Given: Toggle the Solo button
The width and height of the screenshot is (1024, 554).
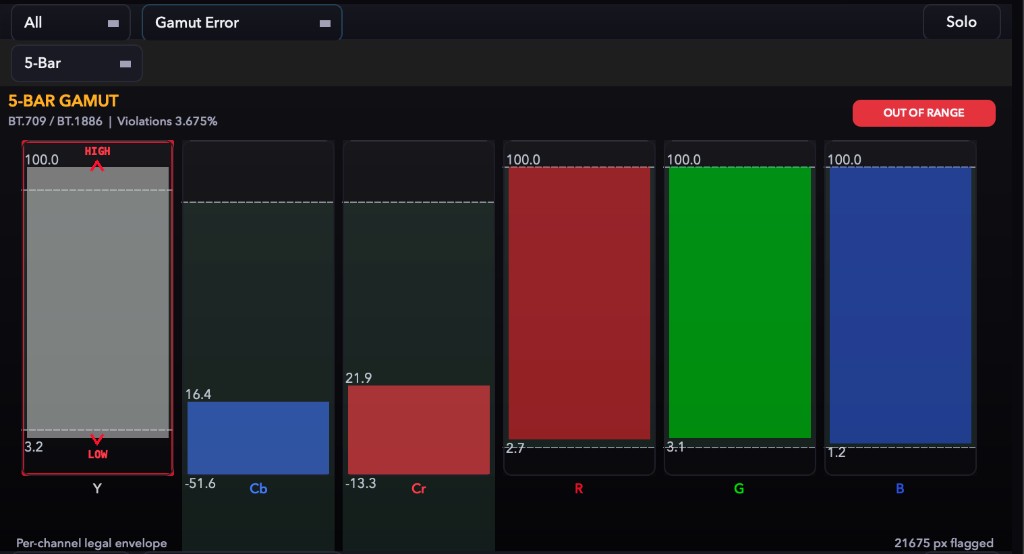Looking at the screenshot, I should 961,22.
